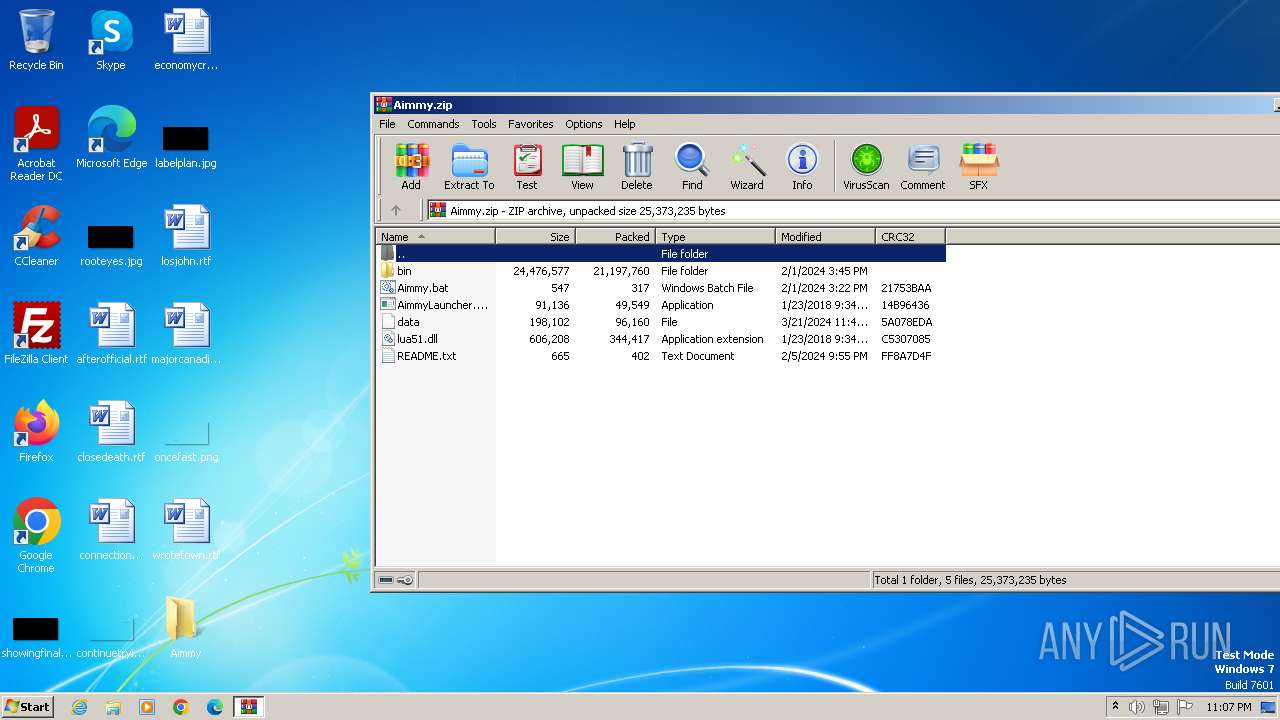The height and width of the screenshot is (720, 1280).
Task: Click the Start button
Action: coord(28,706)
